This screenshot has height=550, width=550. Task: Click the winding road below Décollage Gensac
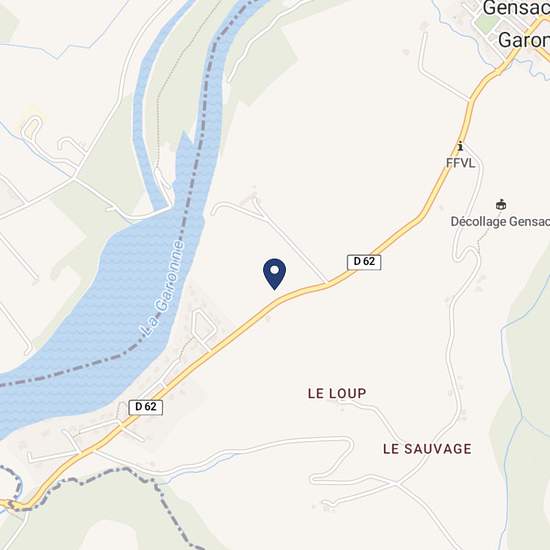467,253
